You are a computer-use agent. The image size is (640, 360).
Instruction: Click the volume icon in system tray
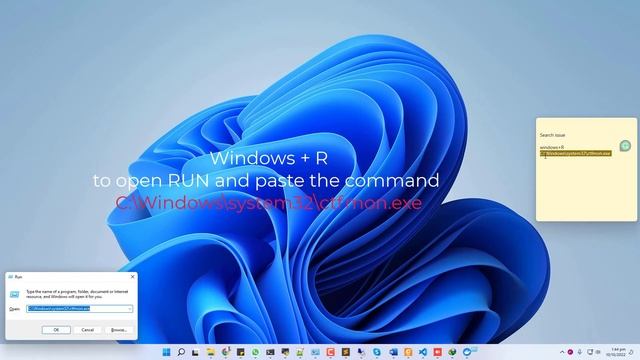(598, 352)
